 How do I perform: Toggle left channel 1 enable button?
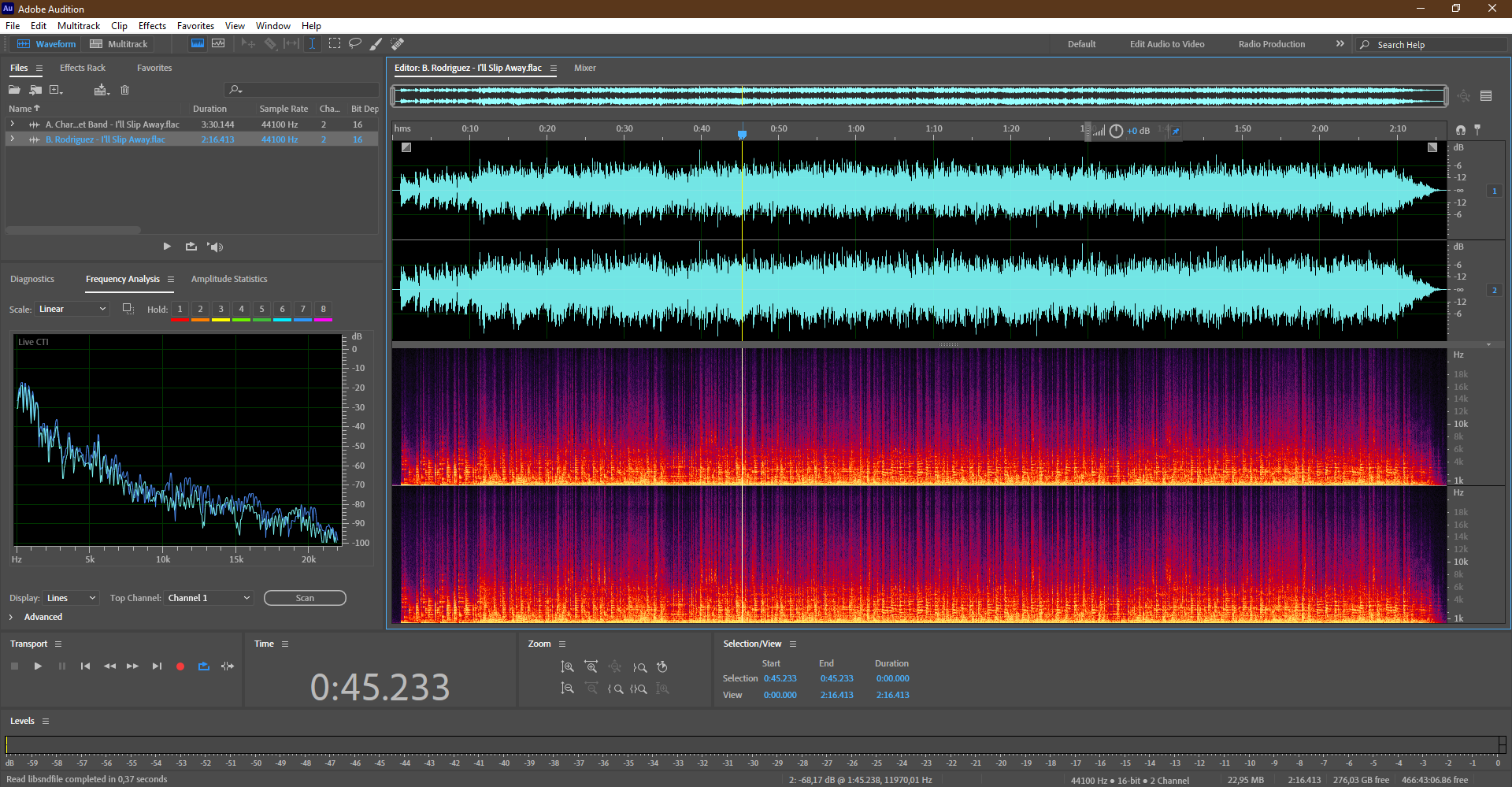(1495, 191)
